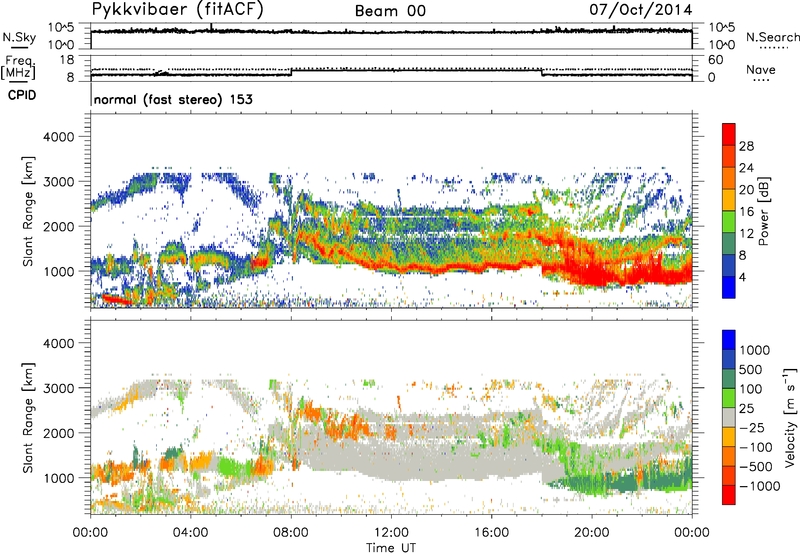Click the "20" power colorbar tick label

coord(746,190)
